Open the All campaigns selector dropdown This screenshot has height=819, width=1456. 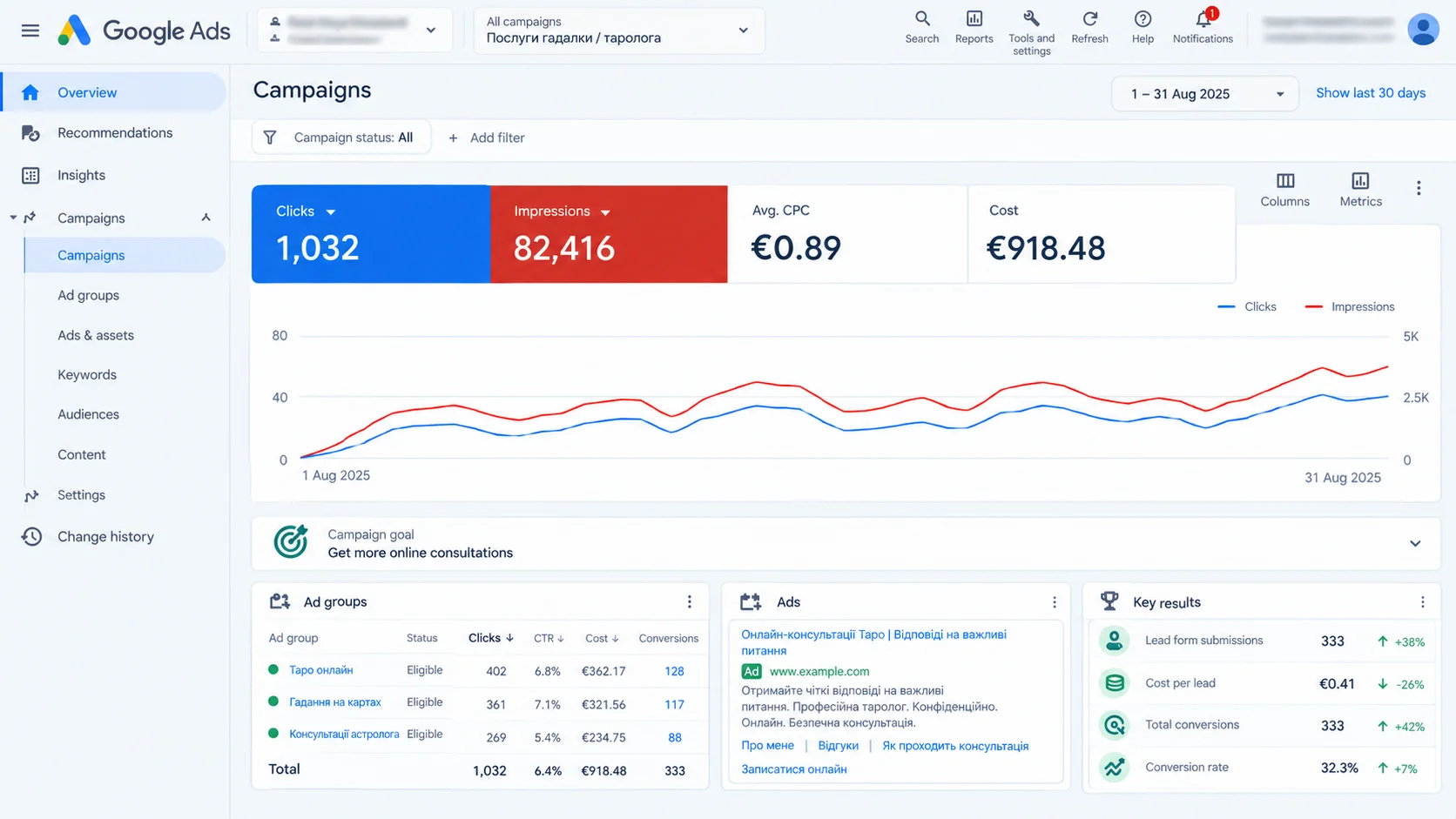(619, 30)
